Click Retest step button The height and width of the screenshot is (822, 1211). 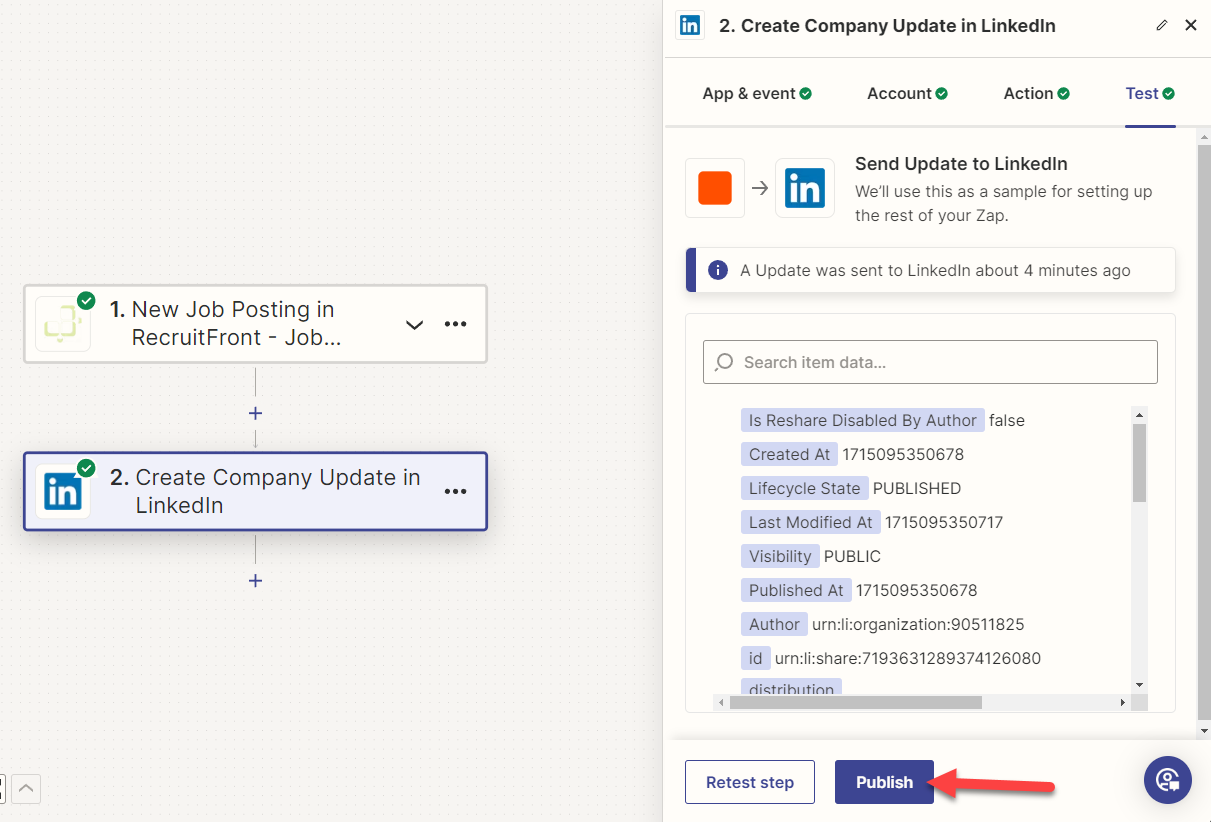pos(750,782)
